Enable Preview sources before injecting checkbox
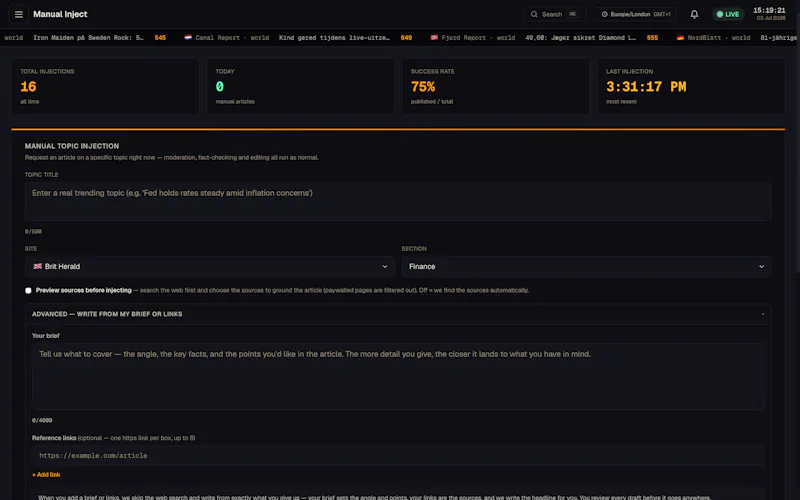 [28, 290]
